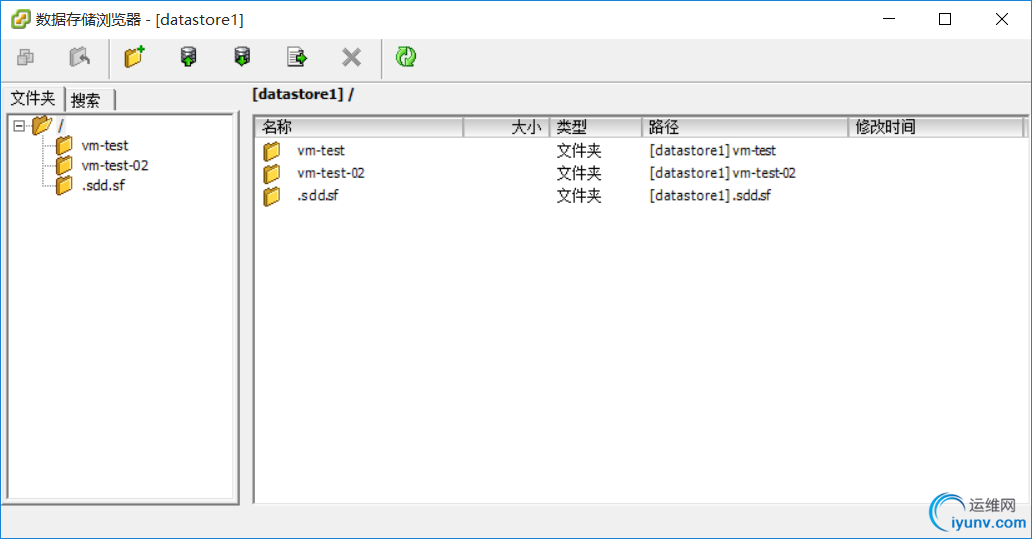The height and width of the screenshot is (539, 1032).
Task: Maximize the datastore browser window
Action: 945,19
